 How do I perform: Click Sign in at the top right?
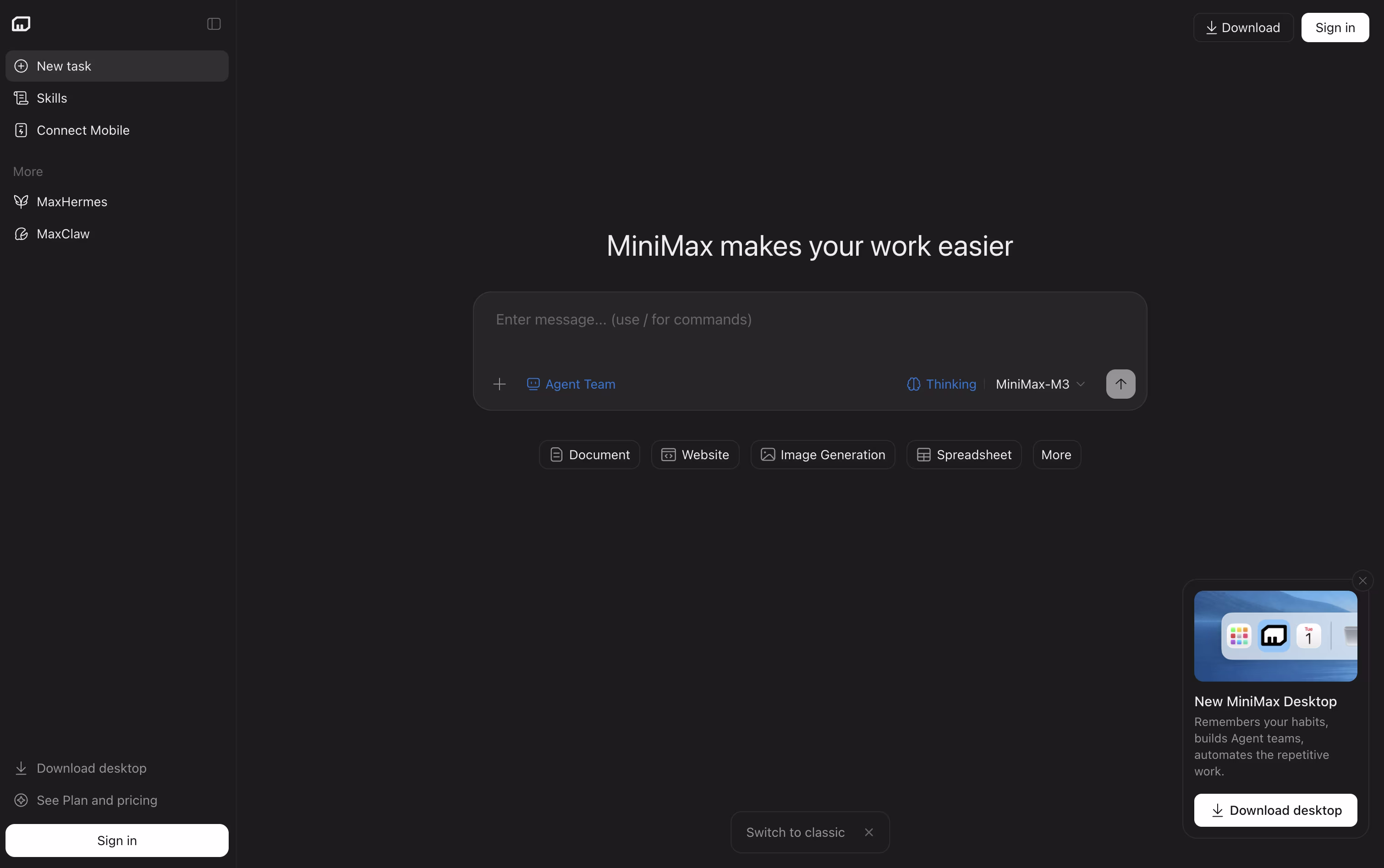click(x=1335, y=27)
